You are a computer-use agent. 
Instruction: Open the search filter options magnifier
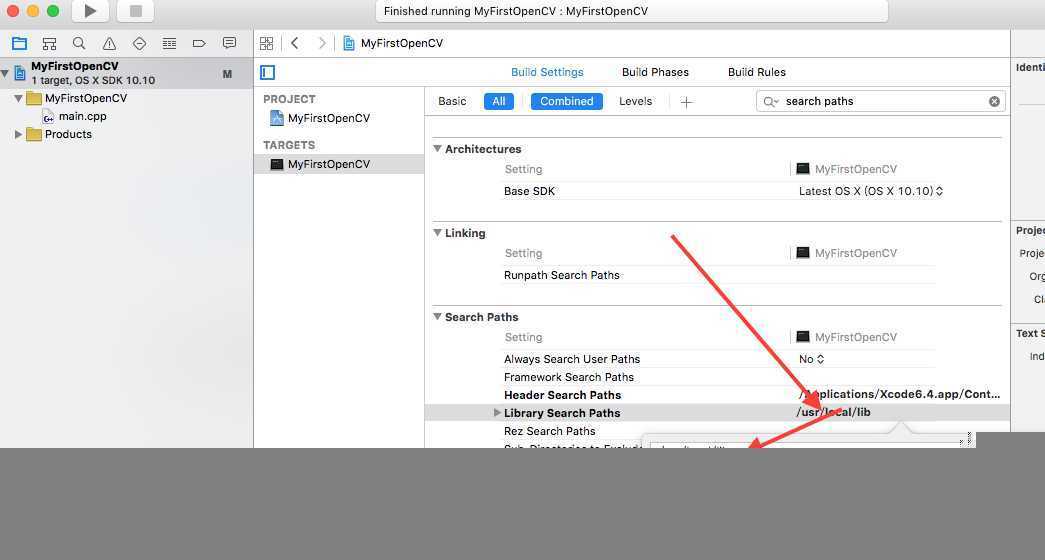(x=771, y=101)
